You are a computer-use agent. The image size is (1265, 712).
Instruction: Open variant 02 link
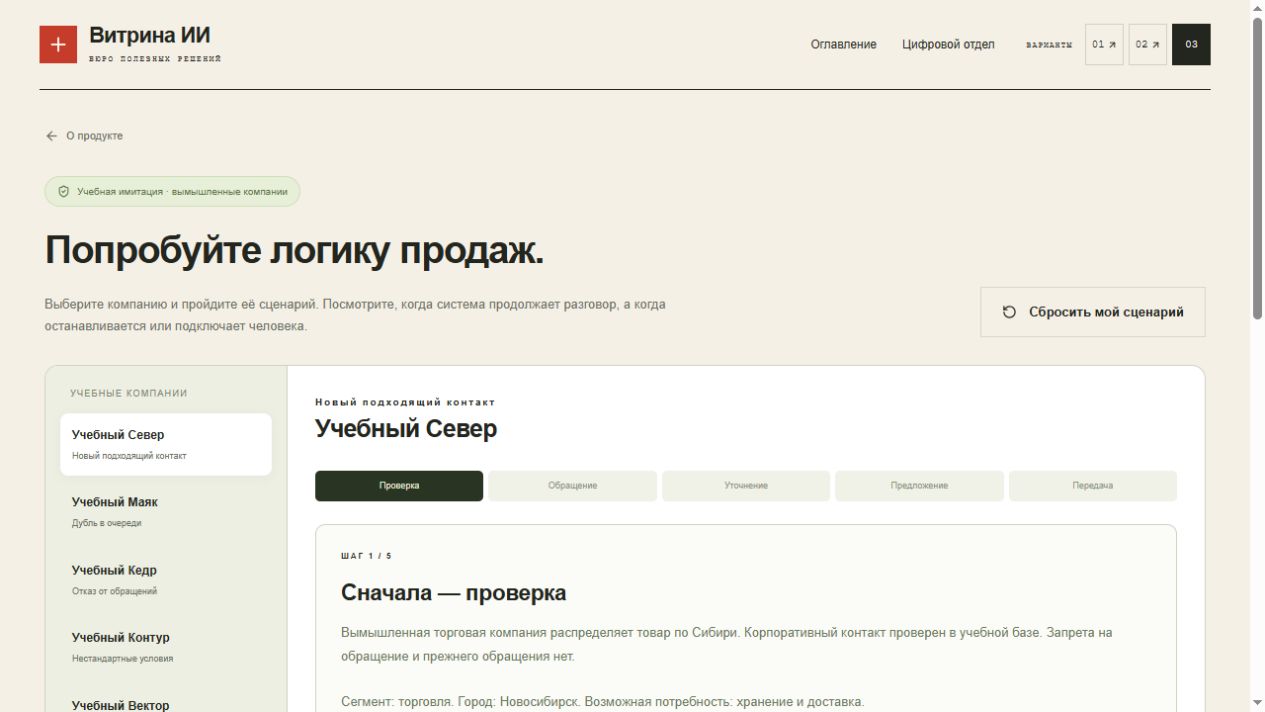coord(1148,45)
